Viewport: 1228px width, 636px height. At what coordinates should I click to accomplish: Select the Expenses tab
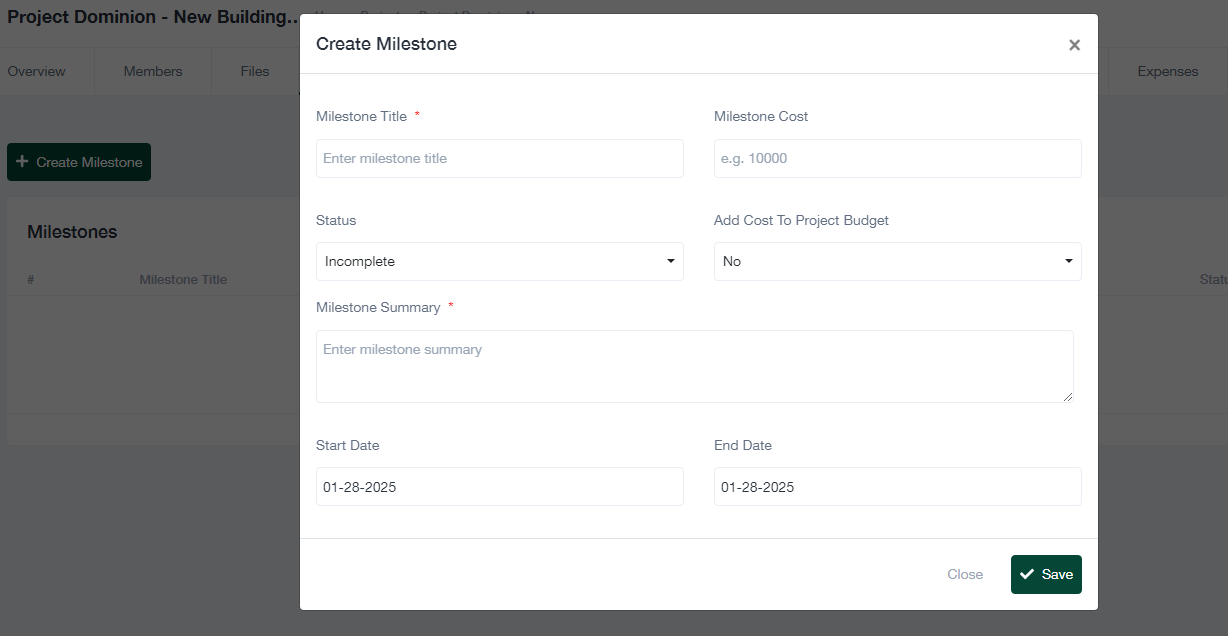(x=1167, y=71)
